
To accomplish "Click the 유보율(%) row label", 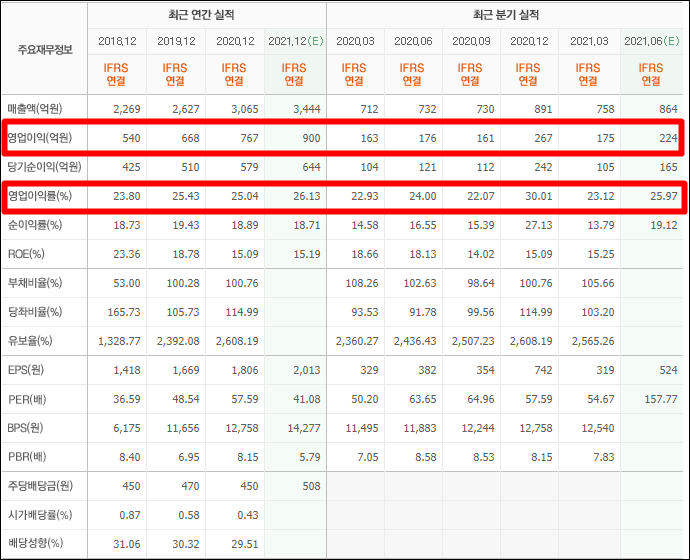I will coord(30,341).
